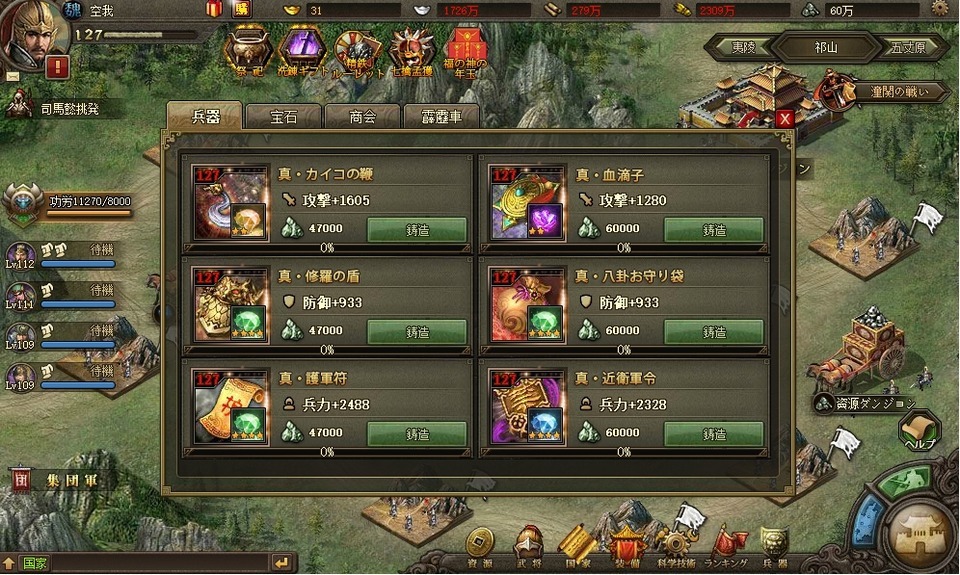Screen dimensions: 960x575
Task: Open the 資源 coin icon
Action: tap(479, 546)
